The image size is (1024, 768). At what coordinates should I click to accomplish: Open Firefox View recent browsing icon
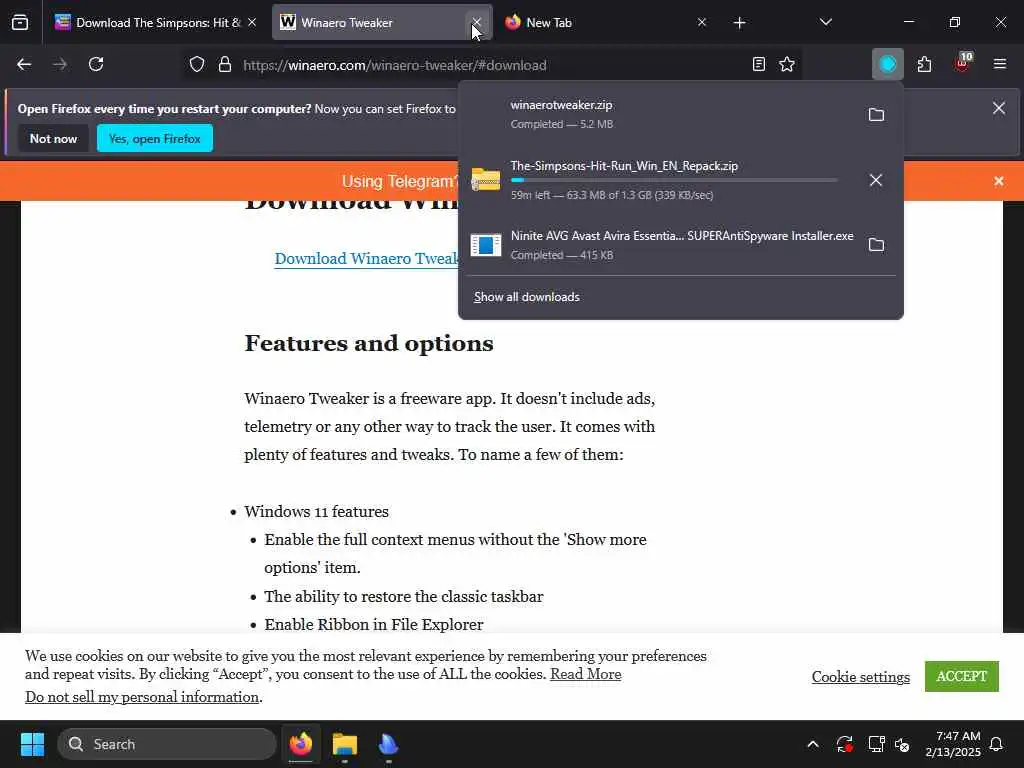coord(20,23)
